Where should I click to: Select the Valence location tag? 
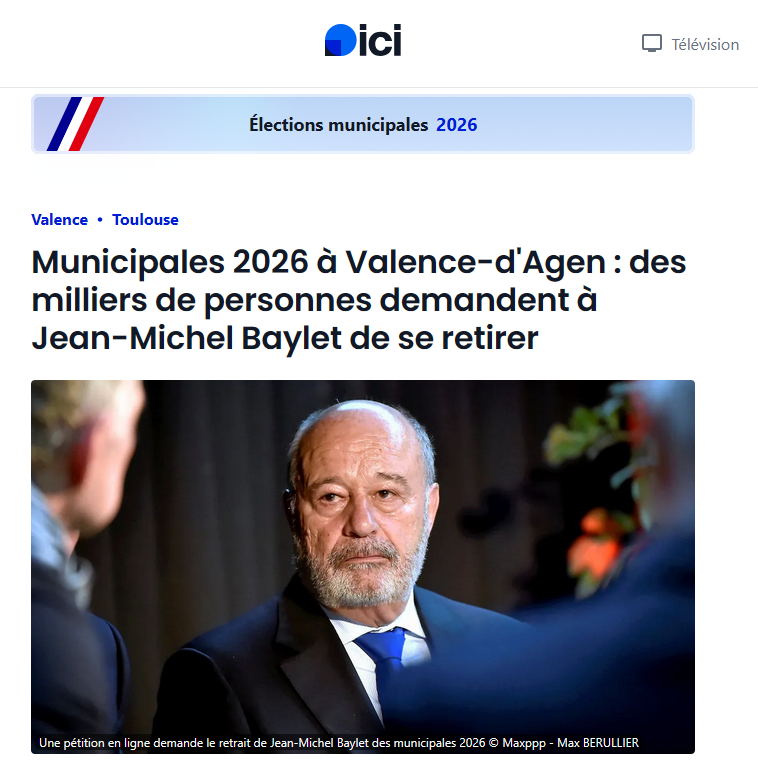coord(59,220)
